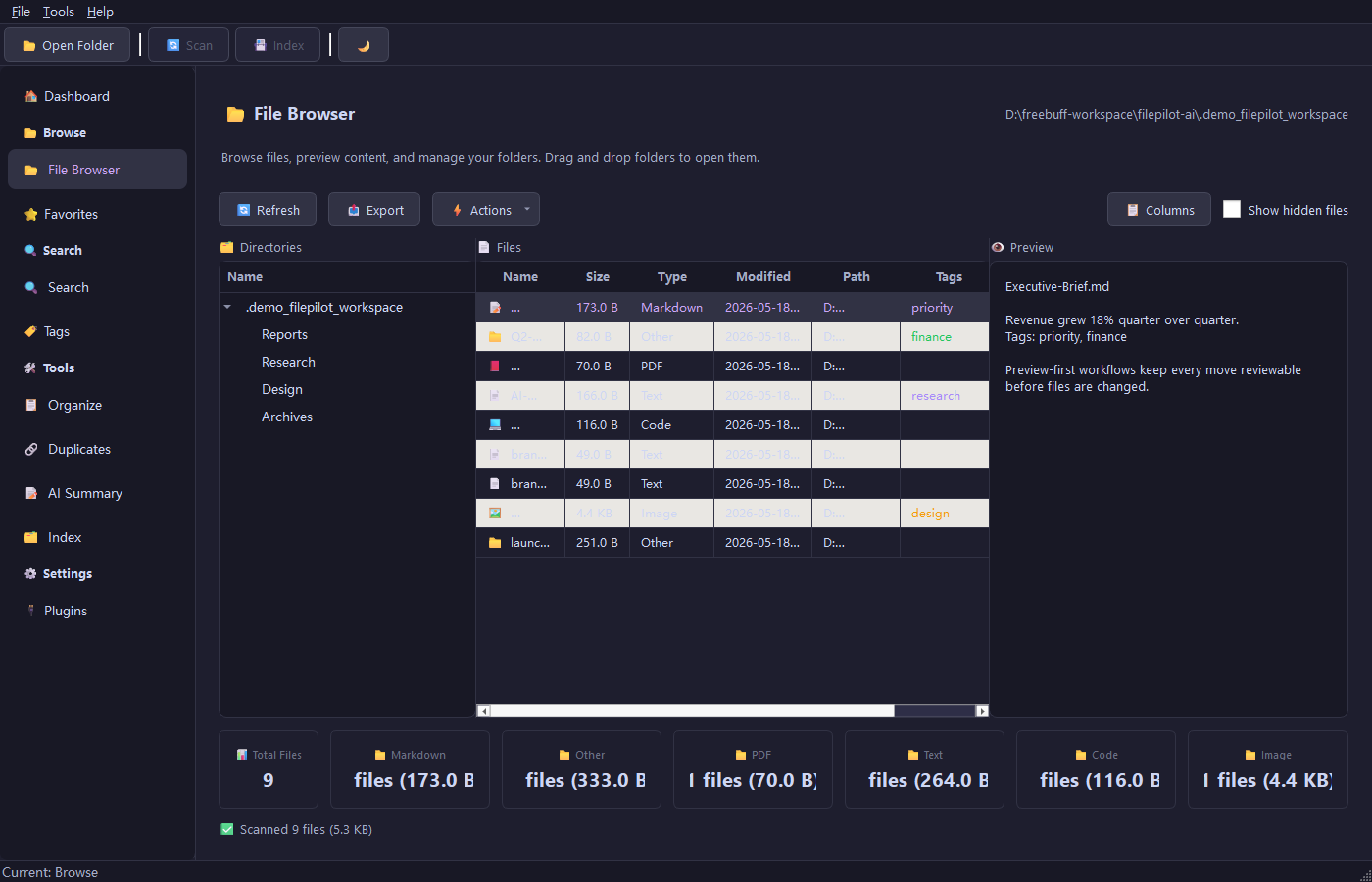Click the Total Files stat card
The height and width of the screenshot is (882, 1372).
click(269, 769)
